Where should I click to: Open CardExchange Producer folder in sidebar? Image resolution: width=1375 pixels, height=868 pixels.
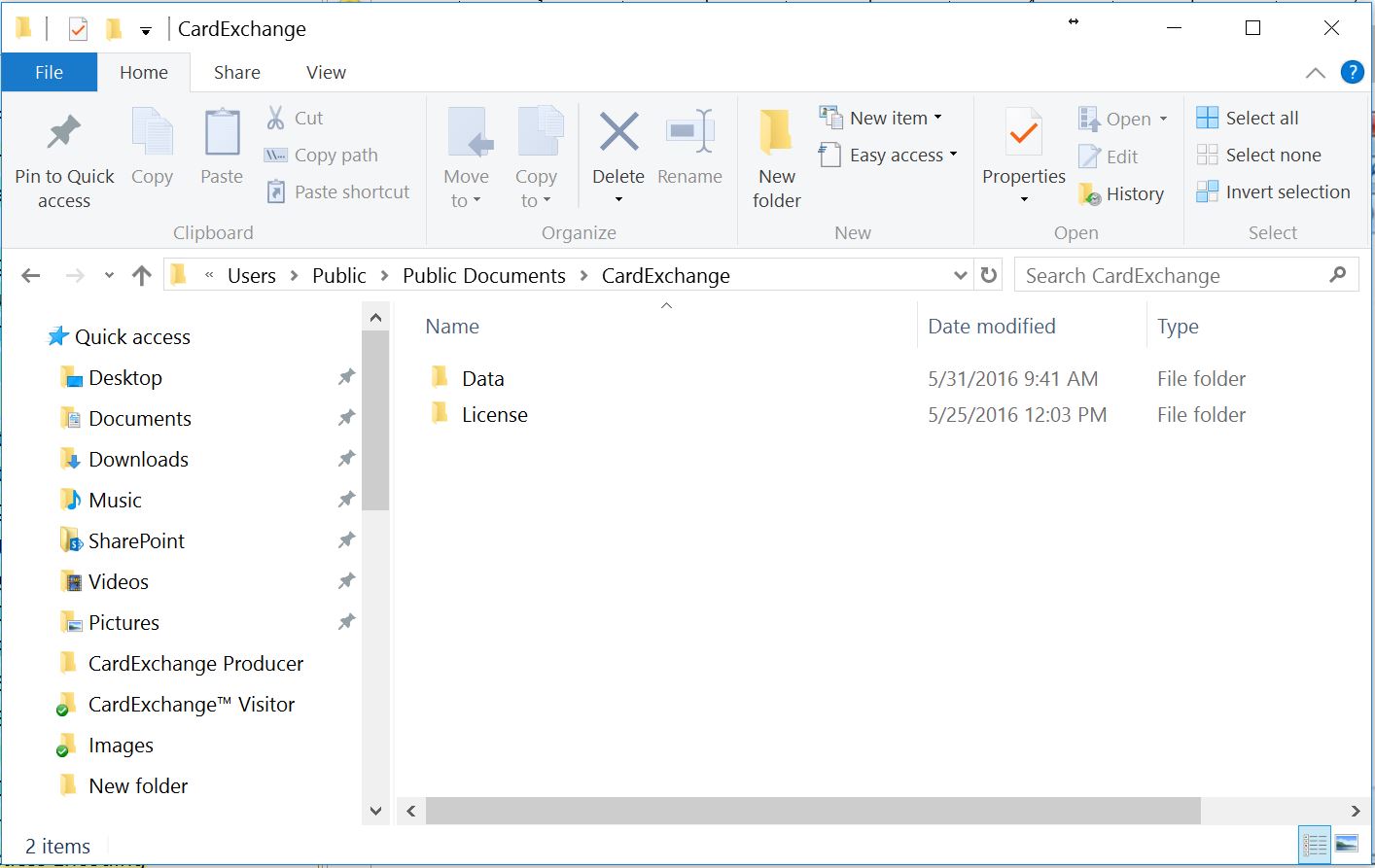coord(195,664)
